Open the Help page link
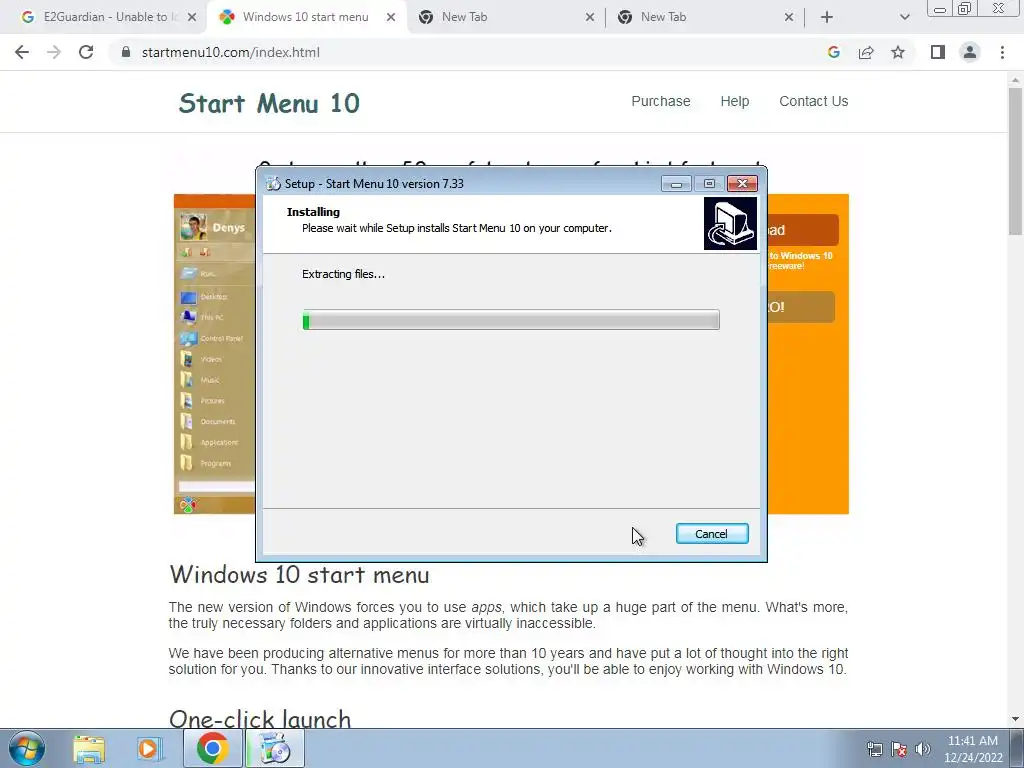The image size is (1024, 768). point(735,101)
